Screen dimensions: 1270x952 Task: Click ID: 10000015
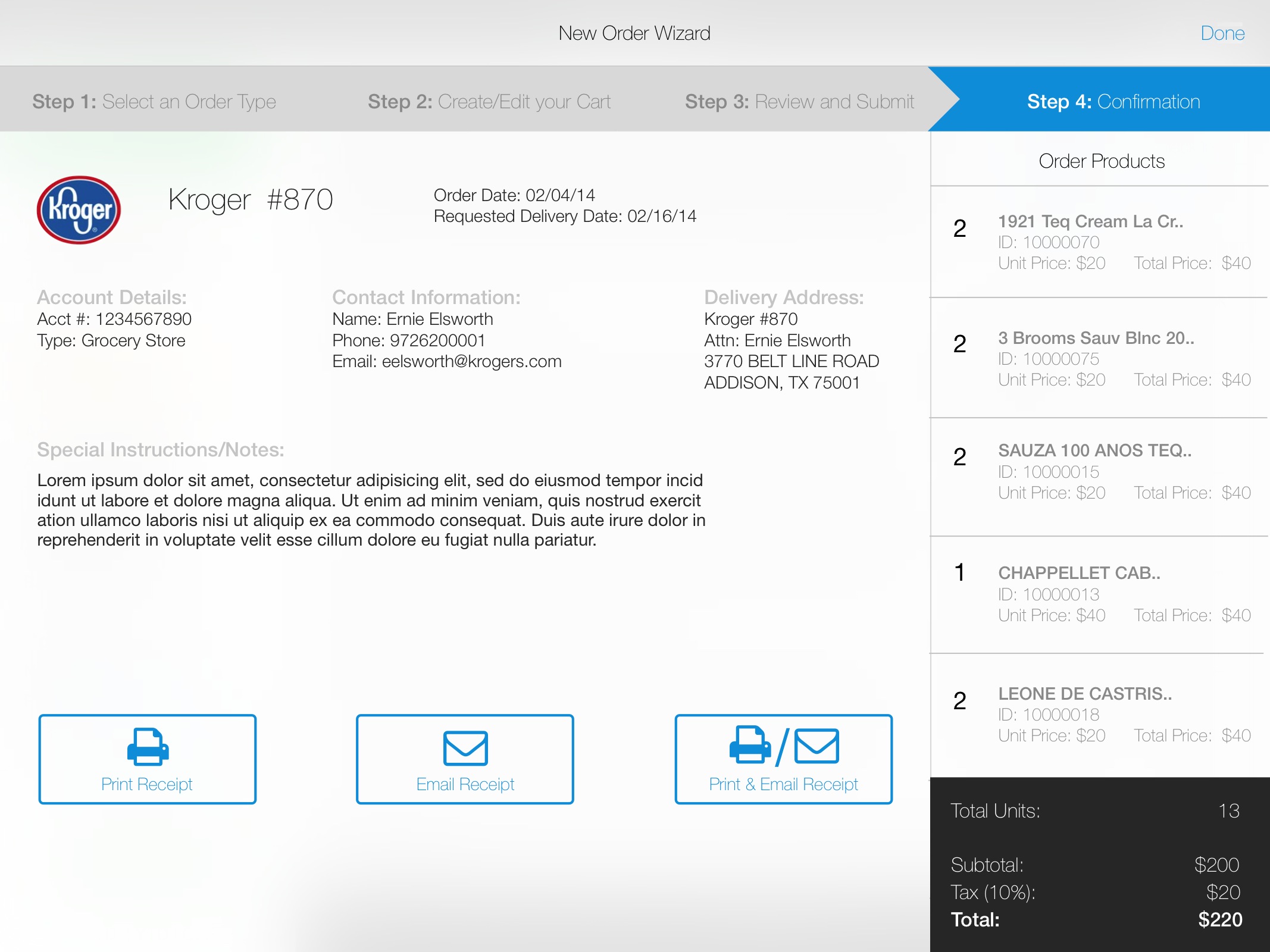pos(1049,472)
